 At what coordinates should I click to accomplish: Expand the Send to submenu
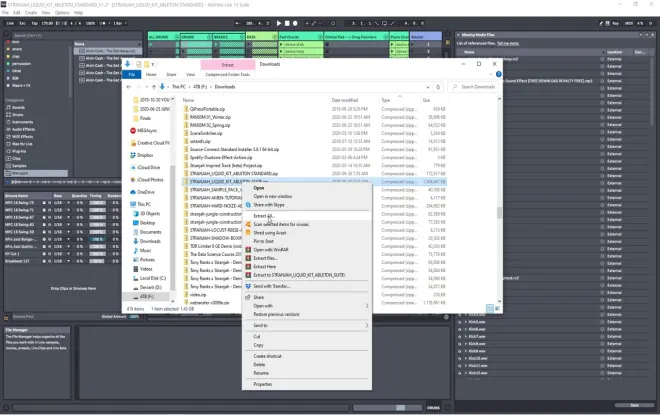306,325
